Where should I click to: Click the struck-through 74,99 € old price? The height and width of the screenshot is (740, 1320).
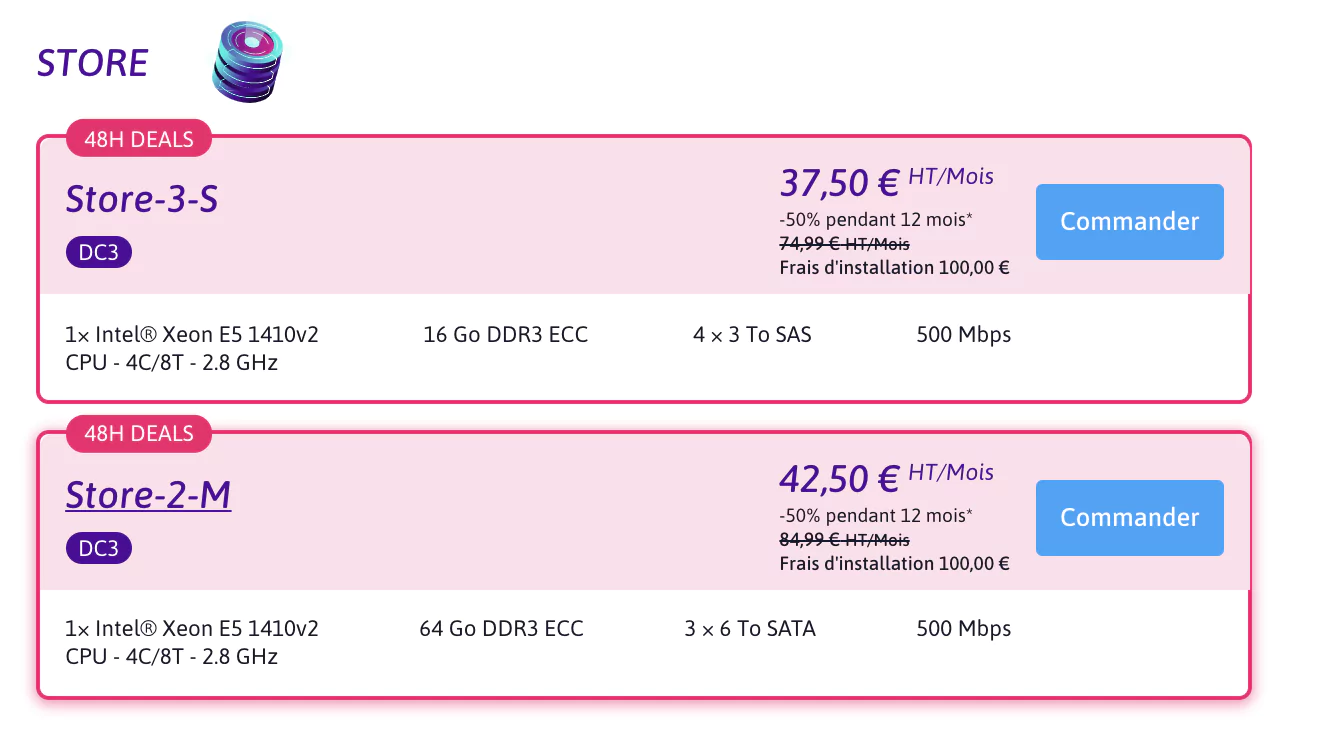click(x=844, y=244)
